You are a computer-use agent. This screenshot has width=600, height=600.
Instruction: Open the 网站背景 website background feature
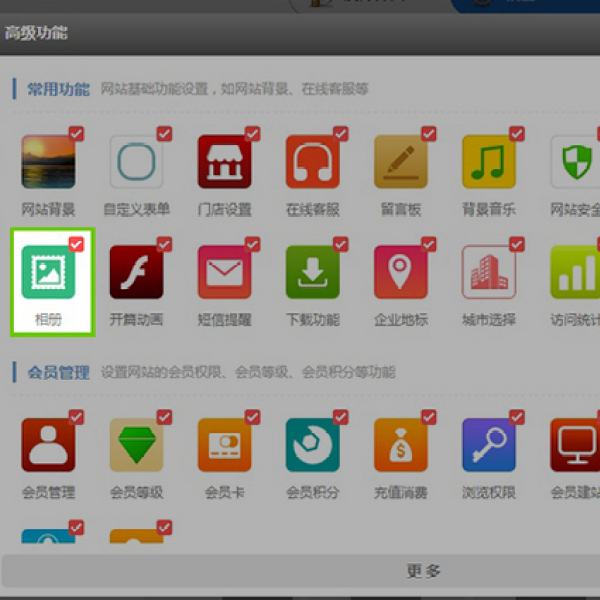[49, 162]
